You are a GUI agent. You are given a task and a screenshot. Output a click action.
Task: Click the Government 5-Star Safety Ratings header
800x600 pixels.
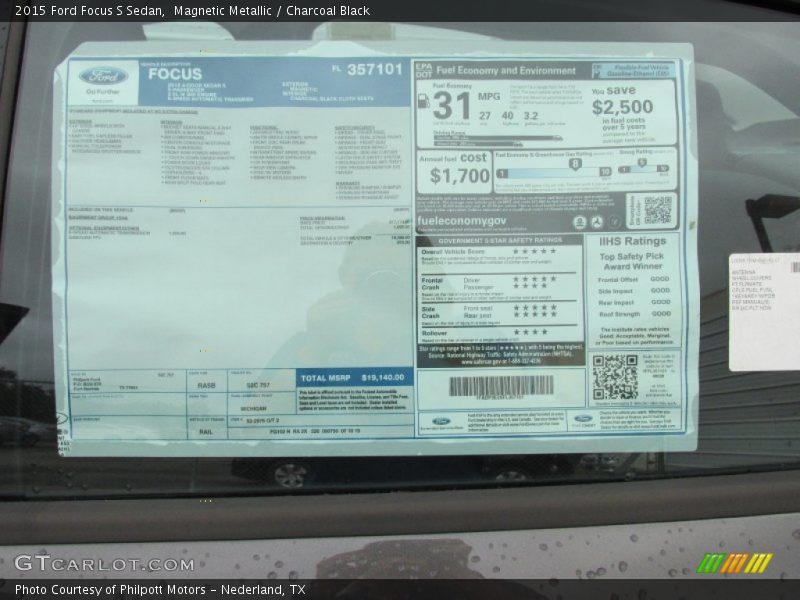click(499, 240)
